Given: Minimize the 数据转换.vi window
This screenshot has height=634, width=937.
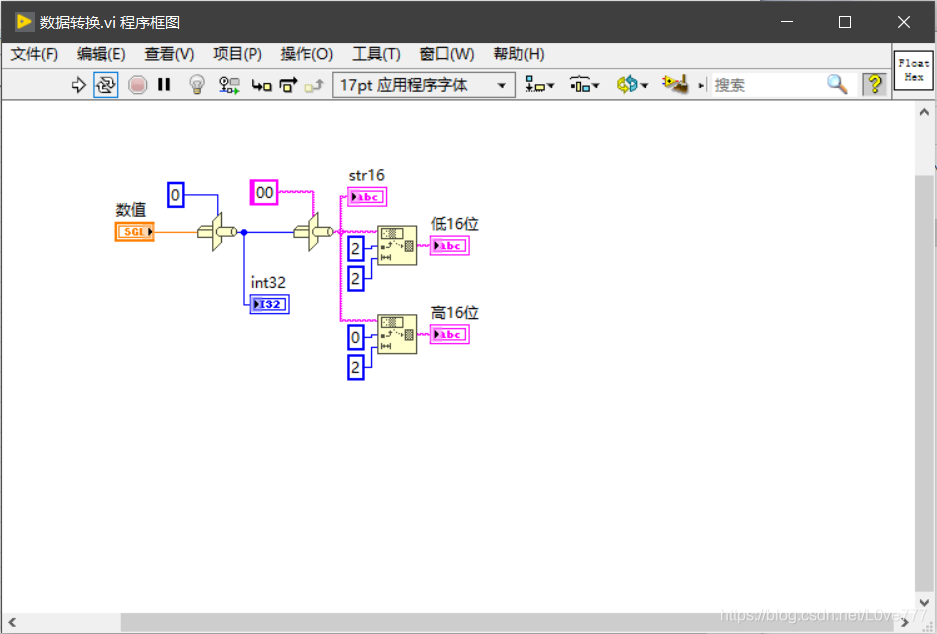Looking at the screenshot, I should point(787,22).
